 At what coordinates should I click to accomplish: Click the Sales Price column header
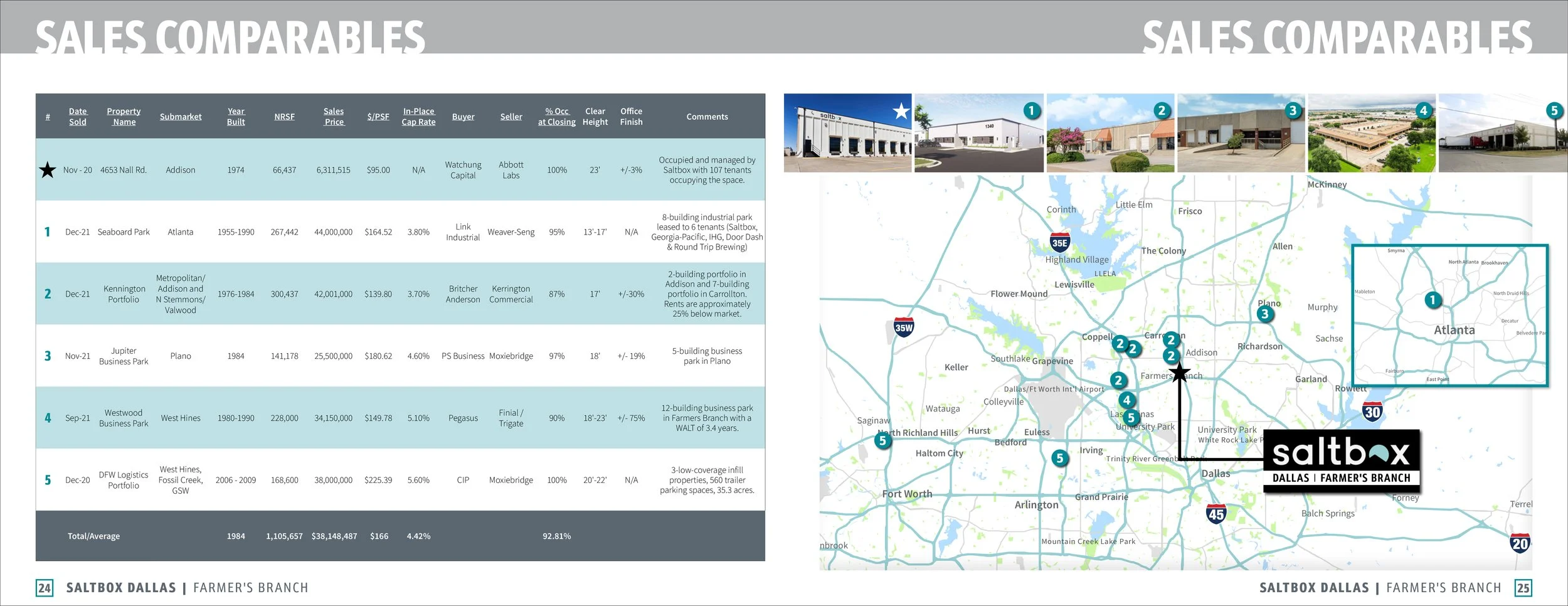(x=334, y=117)
